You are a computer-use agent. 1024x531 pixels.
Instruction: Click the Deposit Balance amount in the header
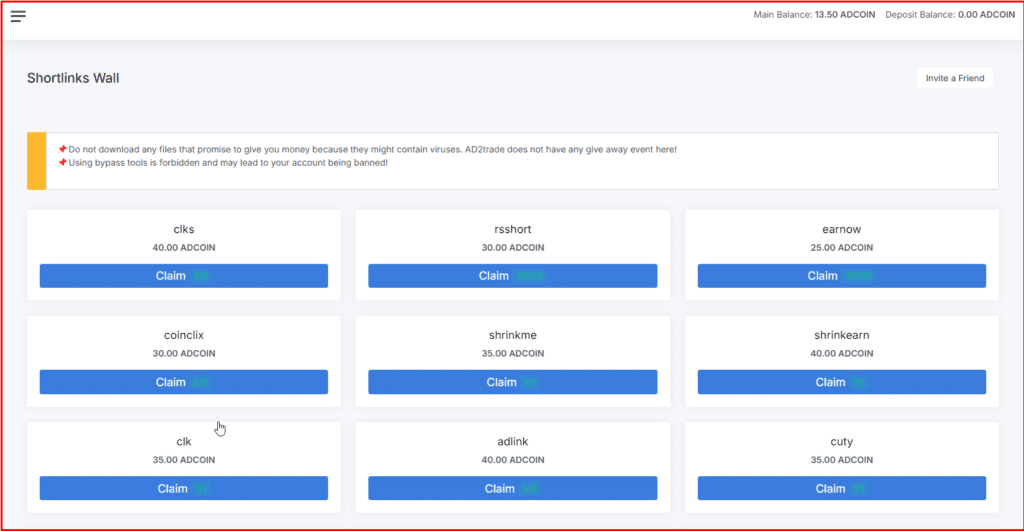pos(987,15)
